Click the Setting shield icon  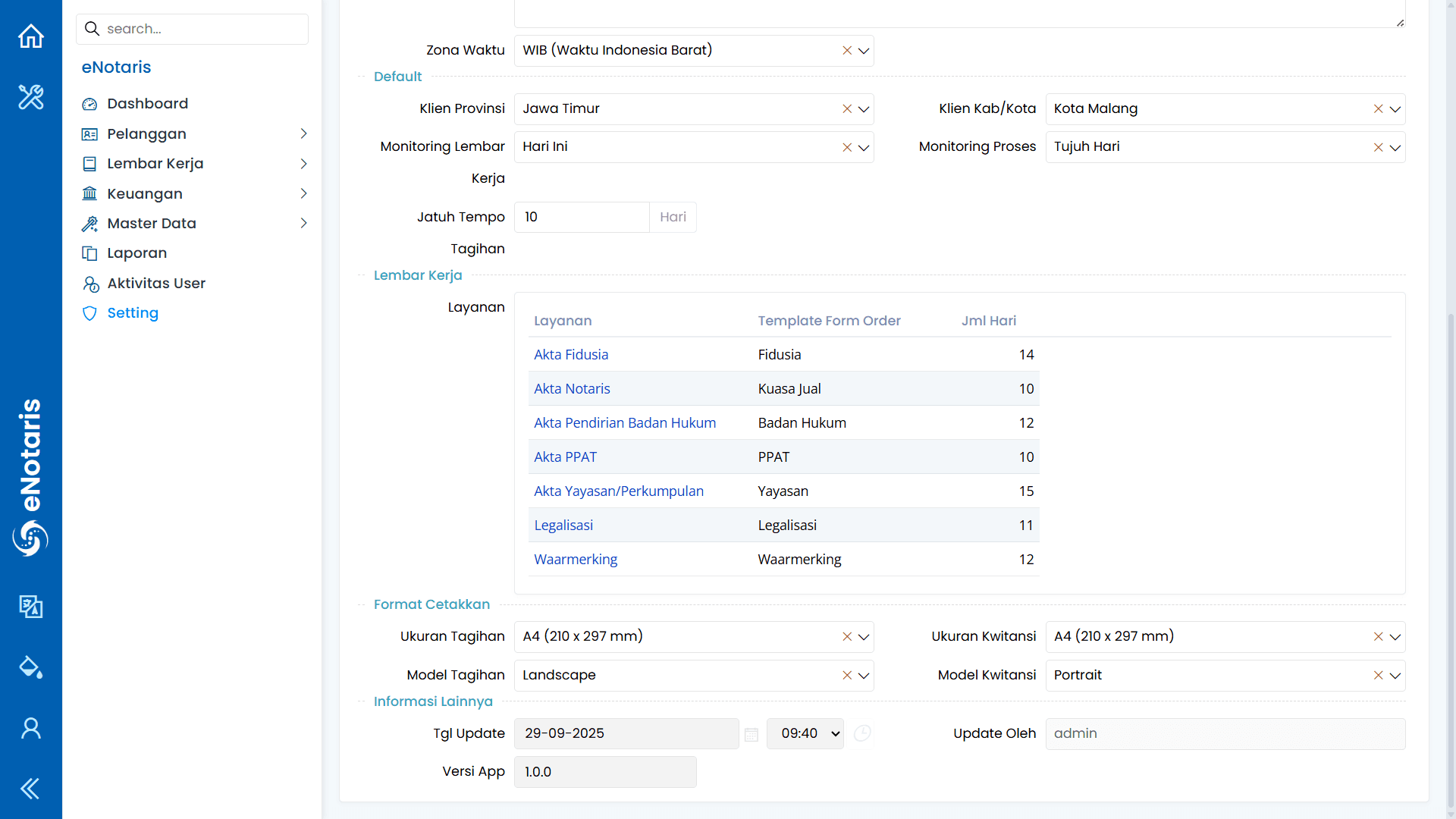(89, 313)
